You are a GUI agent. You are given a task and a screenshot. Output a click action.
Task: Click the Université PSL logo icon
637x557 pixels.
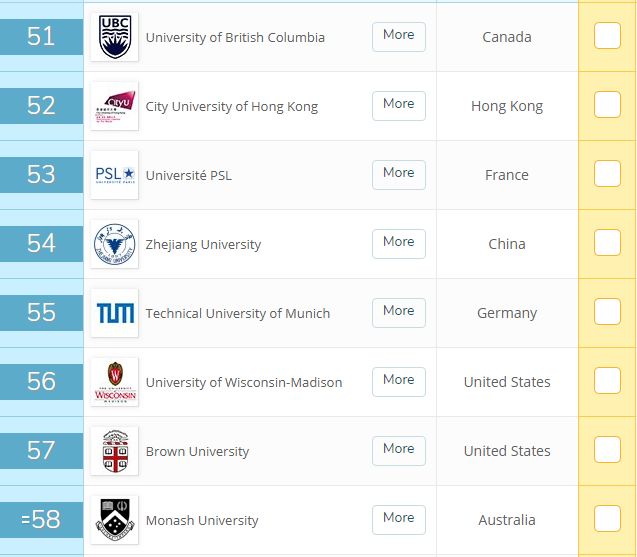(114, 175)
